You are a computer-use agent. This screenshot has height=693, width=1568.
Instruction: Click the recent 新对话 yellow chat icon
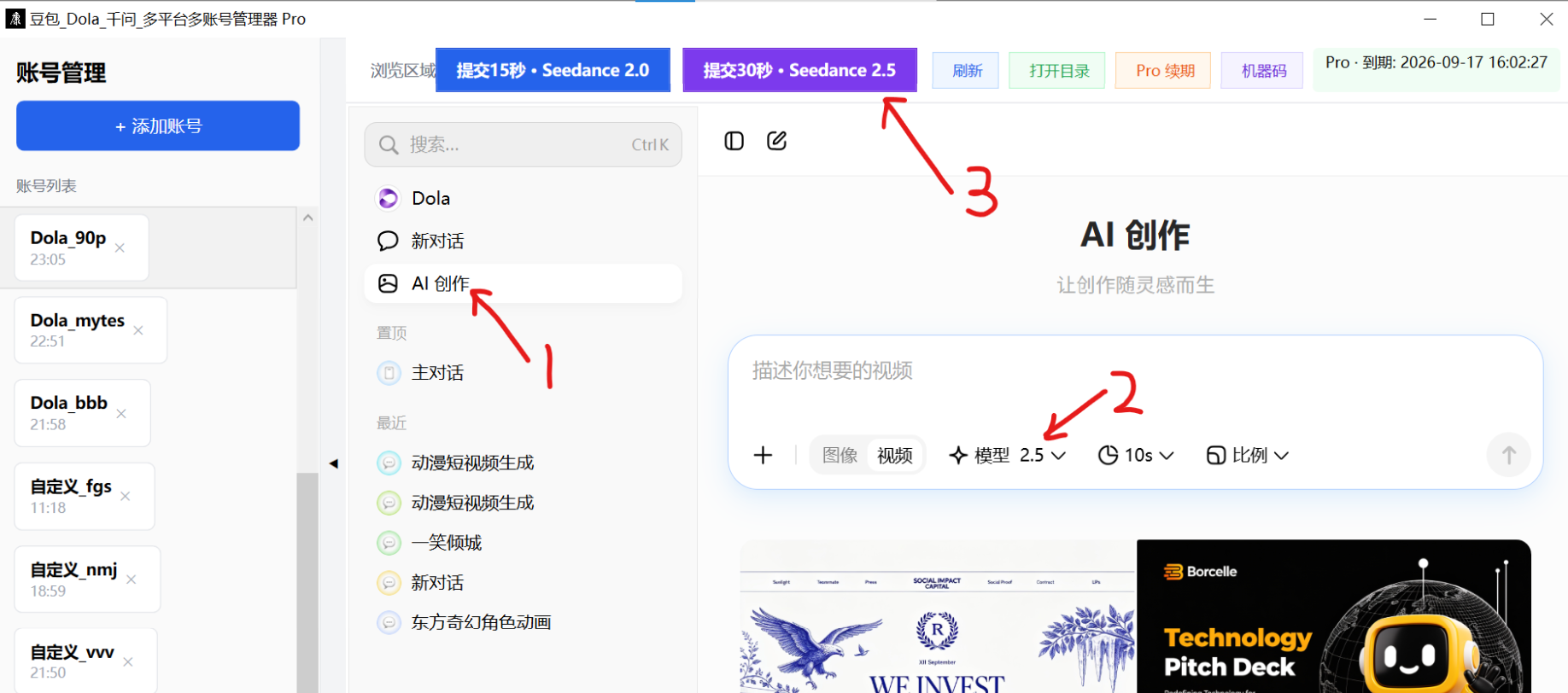coord(389,583)
